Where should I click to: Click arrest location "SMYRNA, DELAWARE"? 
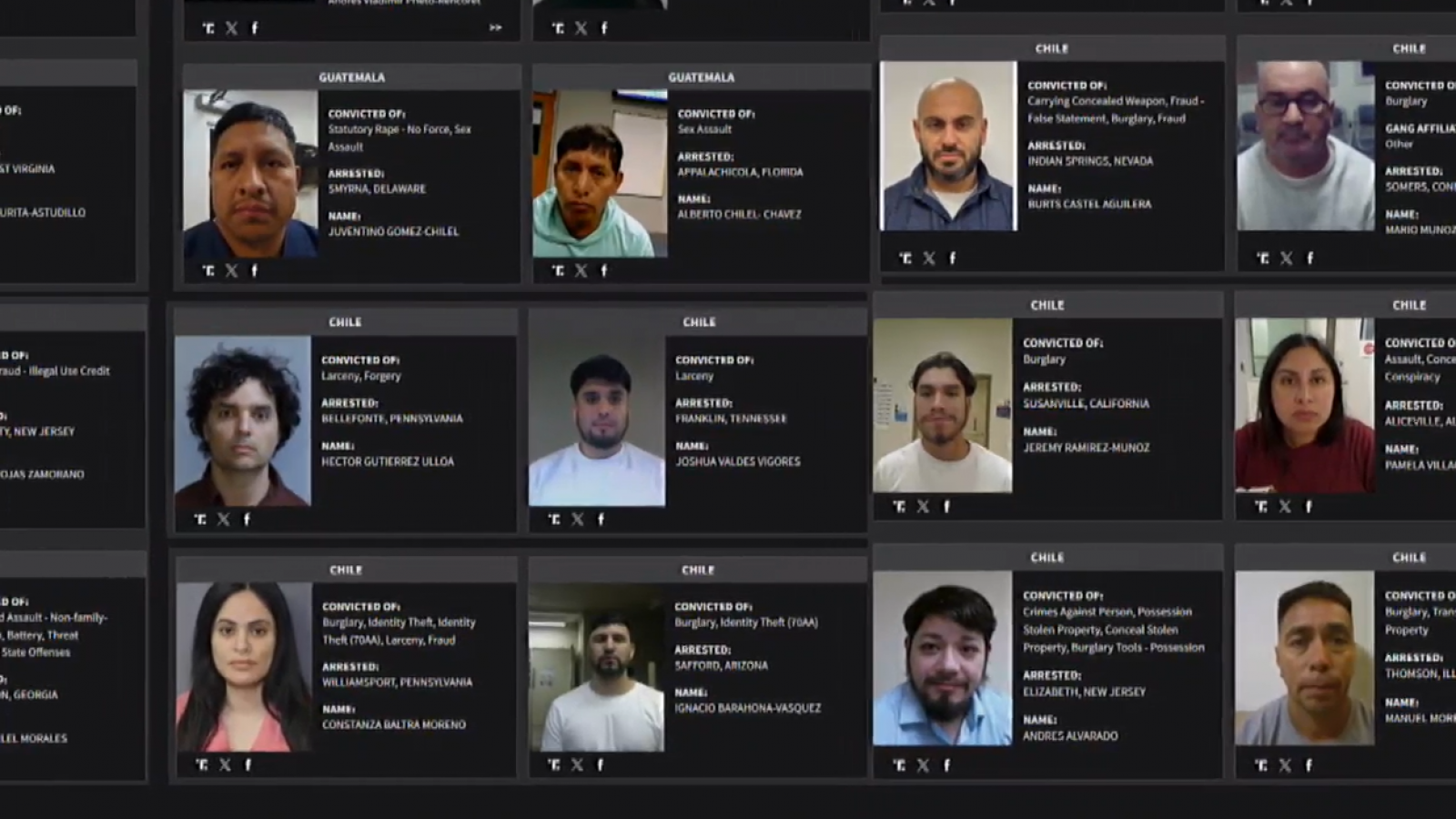pos(377,188)
